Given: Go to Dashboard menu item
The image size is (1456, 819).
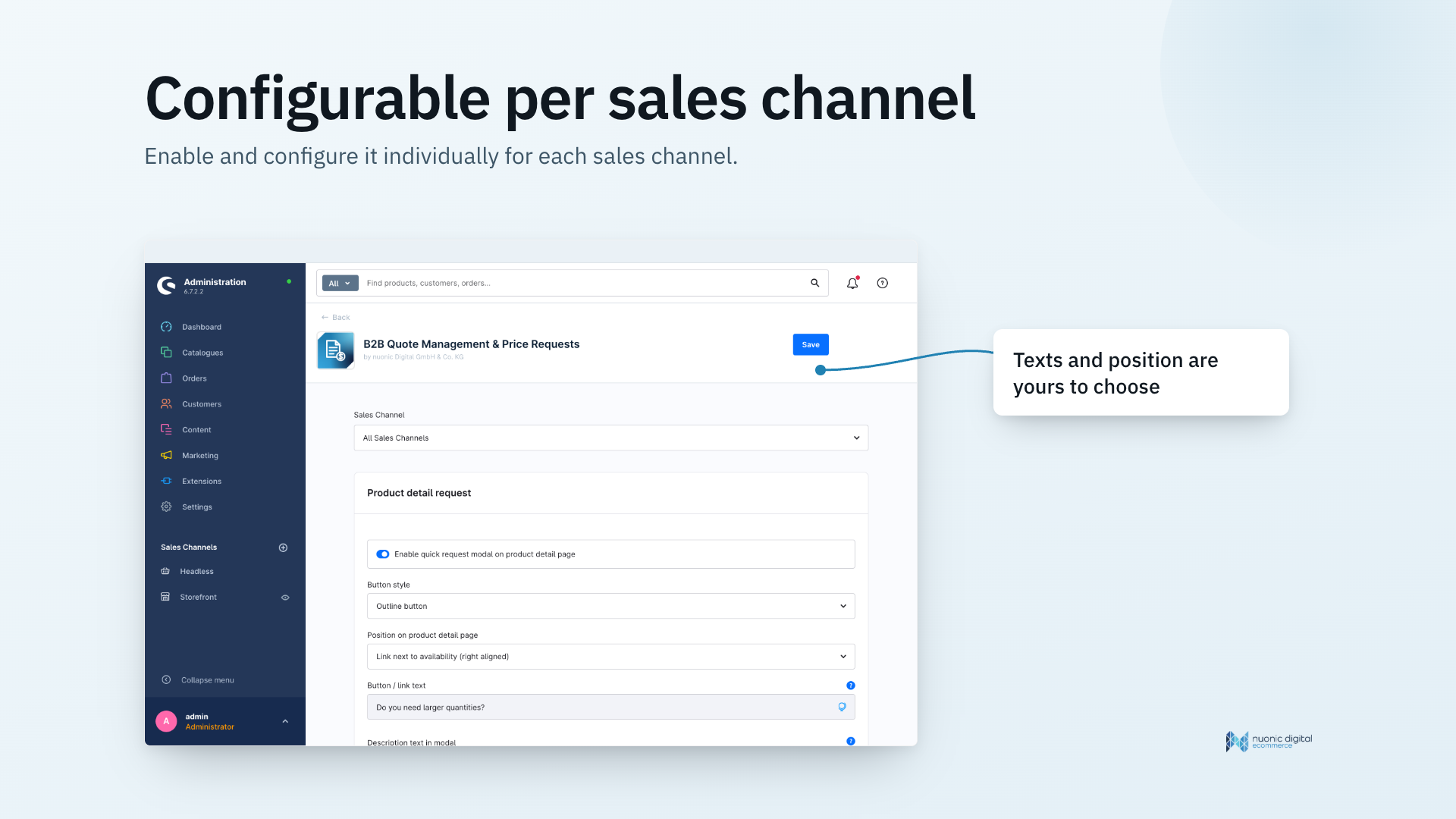Looking at the screenshot, I should [x=202, y=328].
